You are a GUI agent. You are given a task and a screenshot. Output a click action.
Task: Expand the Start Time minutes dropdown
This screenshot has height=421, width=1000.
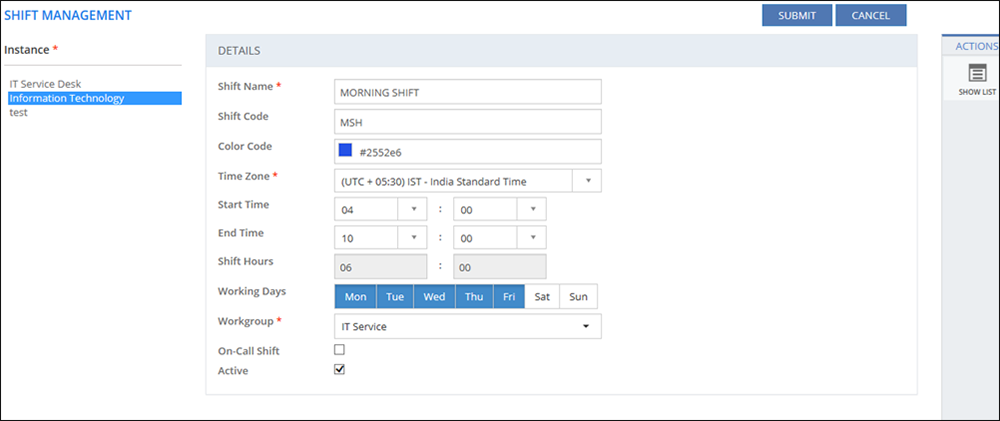coord(532,209)
